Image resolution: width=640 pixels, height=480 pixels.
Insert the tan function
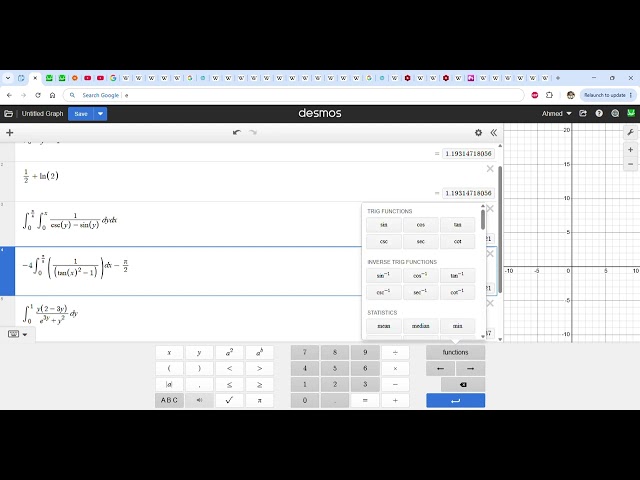pos(457,225)
